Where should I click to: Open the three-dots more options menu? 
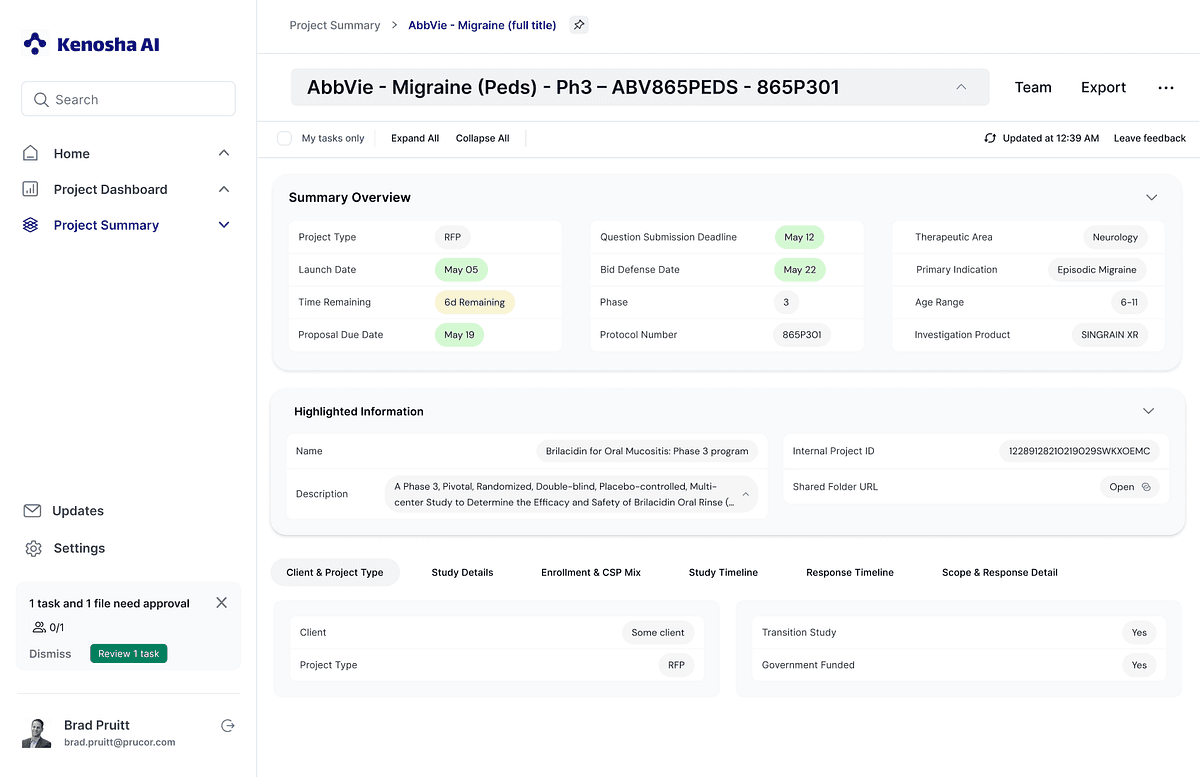pyautogui.click(x=1165, y=88)
